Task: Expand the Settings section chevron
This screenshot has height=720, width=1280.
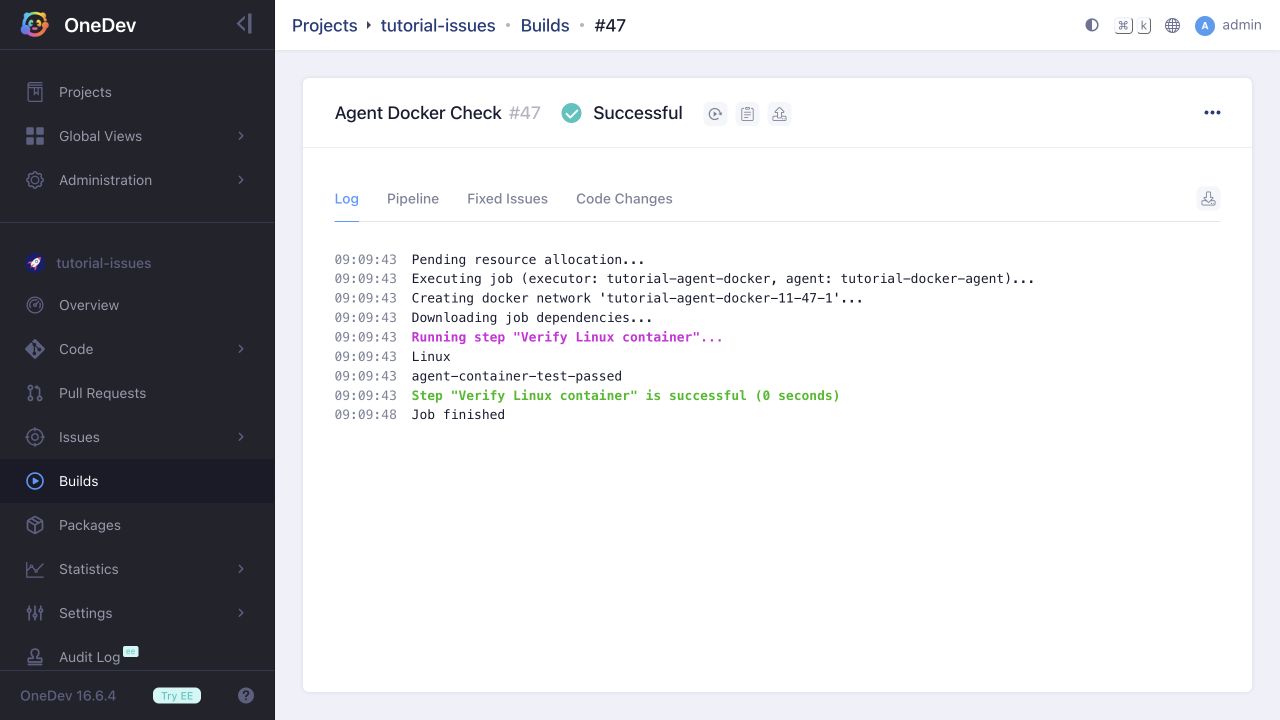Action: pos(241,613)
